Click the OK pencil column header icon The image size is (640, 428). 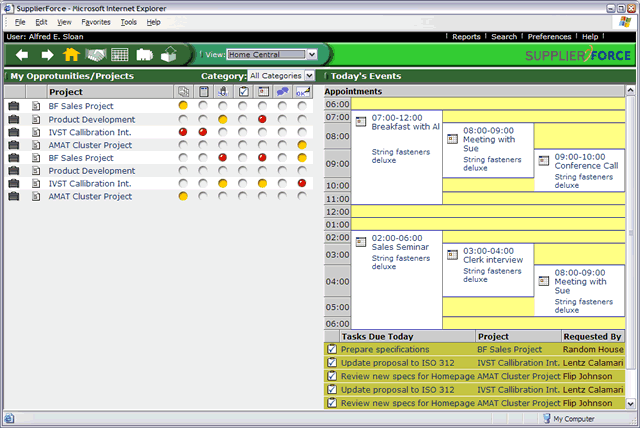[x=303, y=92]
